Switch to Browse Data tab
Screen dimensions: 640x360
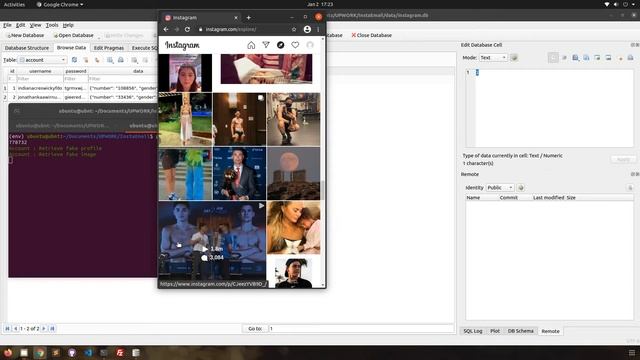coord(71,48)
